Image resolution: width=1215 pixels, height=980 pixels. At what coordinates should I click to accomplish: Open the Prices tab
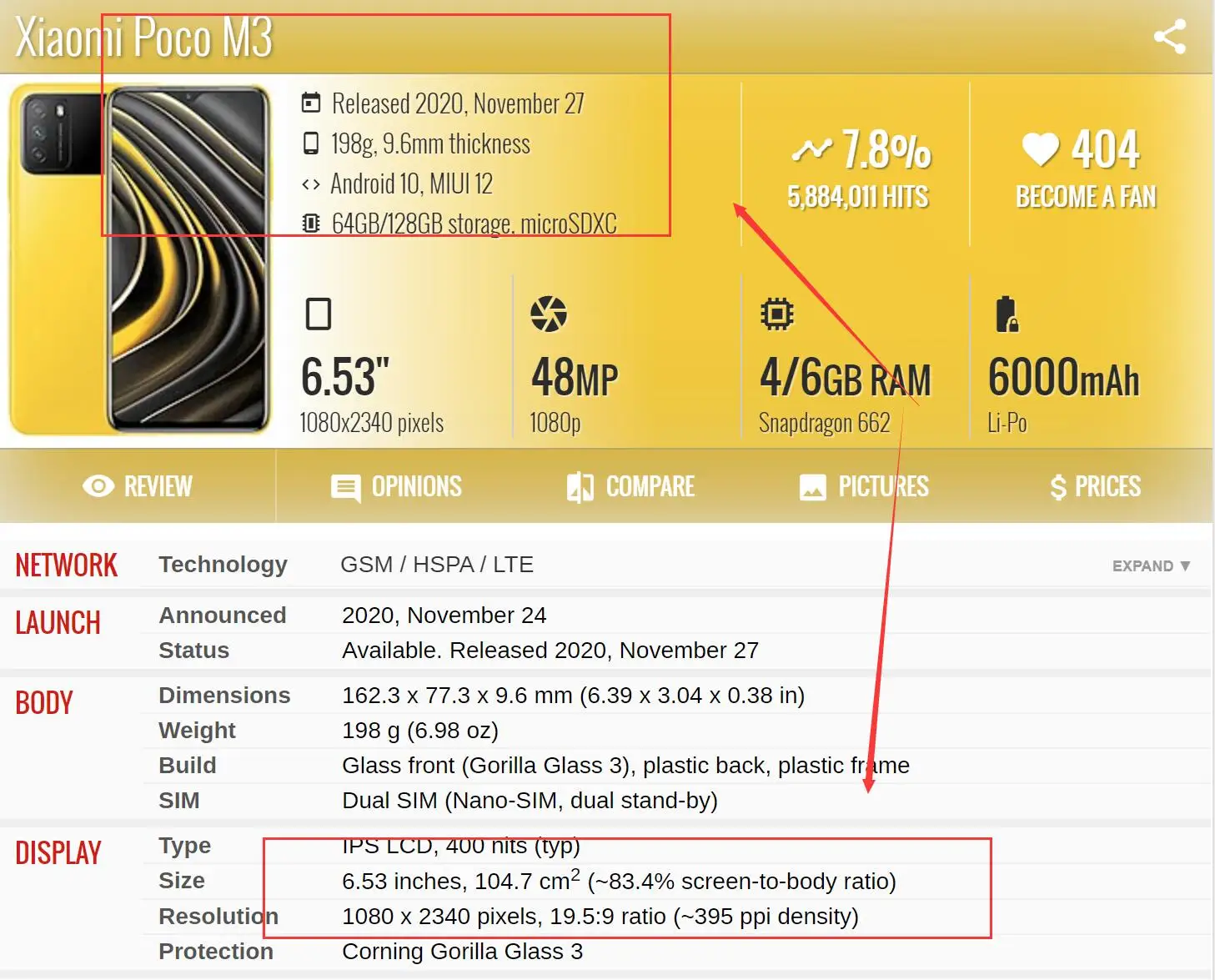point(1096,486)
